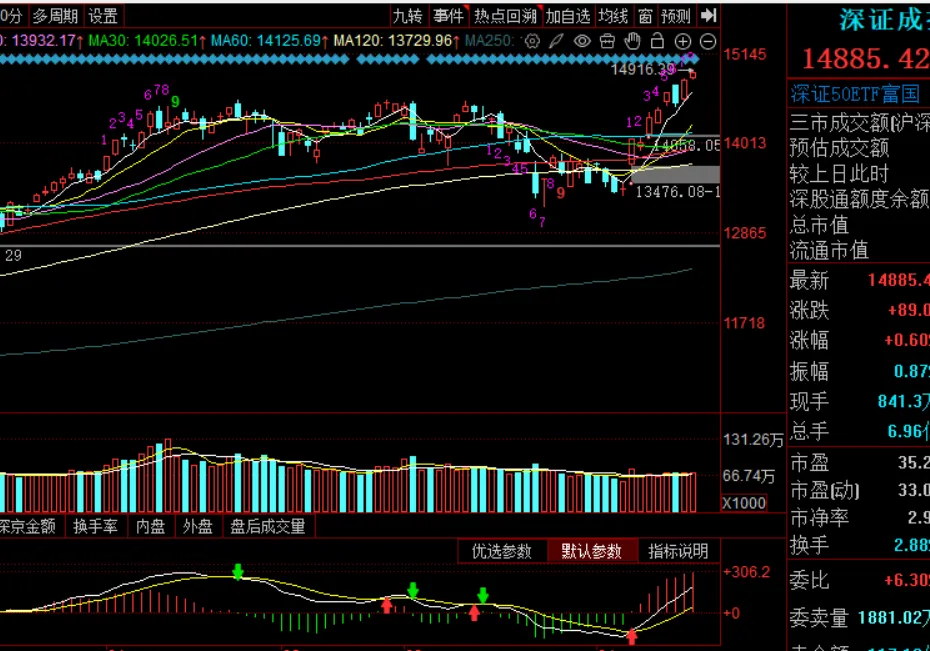The image size is (930, 651).
Task: Click the MA250 label
Action: point(489,41)
